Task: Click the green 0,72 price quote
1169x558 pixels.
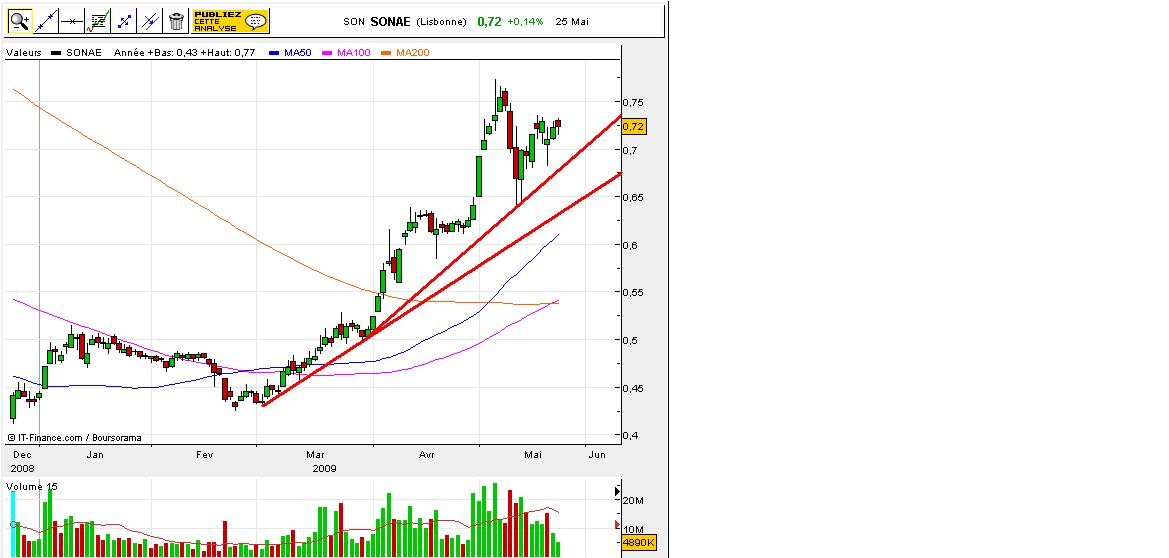Action: tap(489, 22)
